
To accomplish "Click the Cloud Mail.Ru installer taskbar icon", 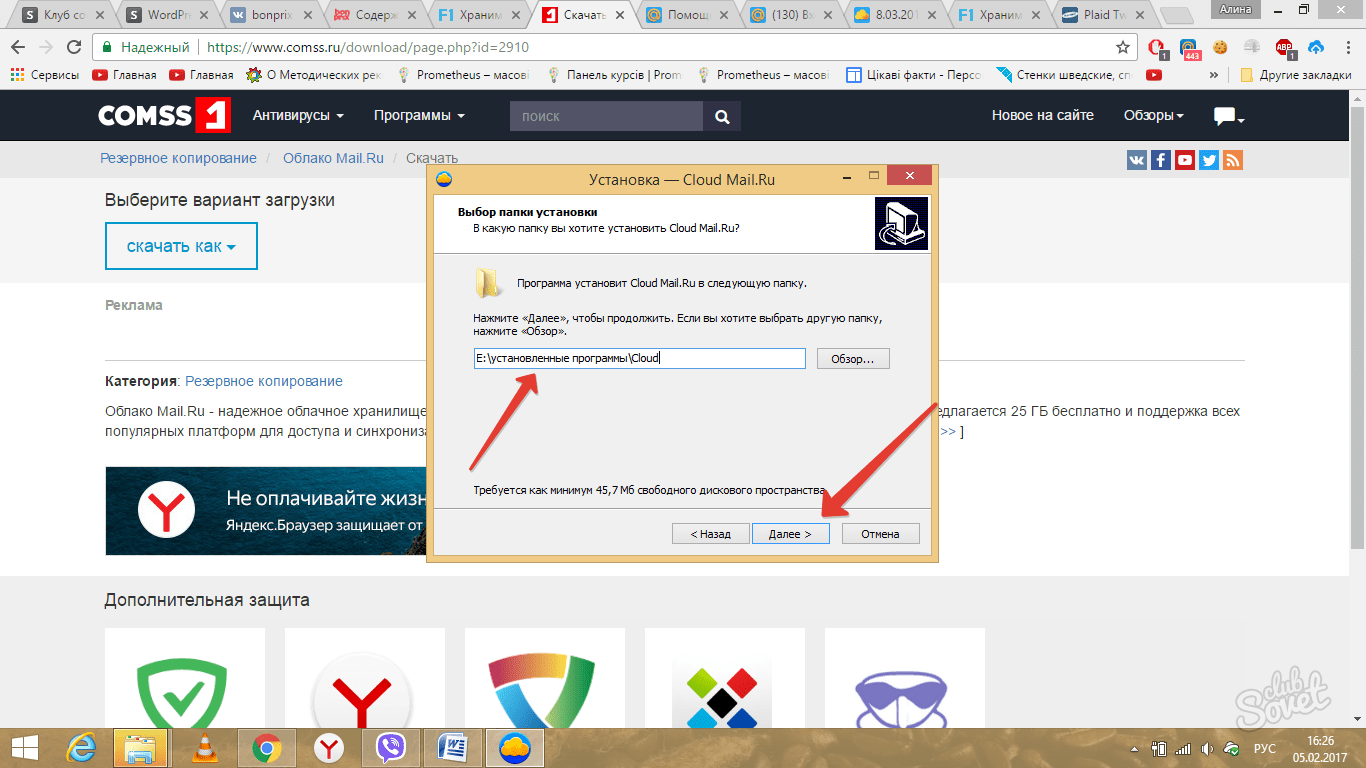I will coord(514,747).
